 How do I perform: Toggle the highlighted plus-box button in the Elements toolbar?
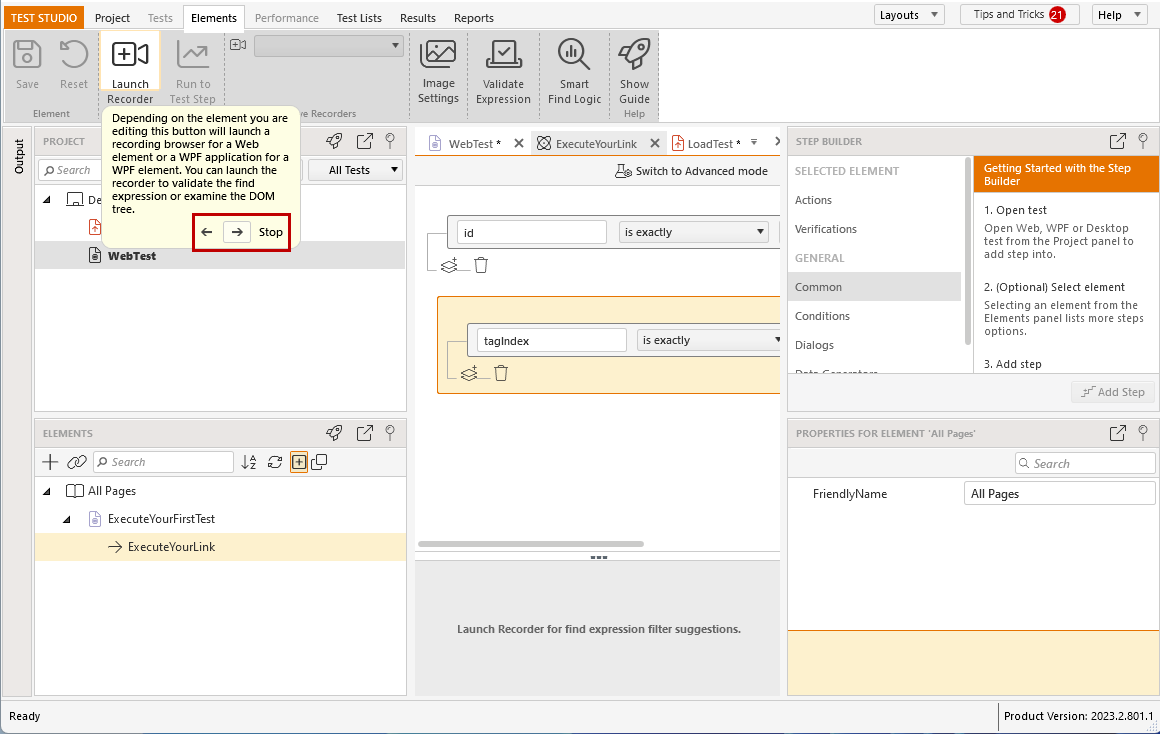coord(299,462)
